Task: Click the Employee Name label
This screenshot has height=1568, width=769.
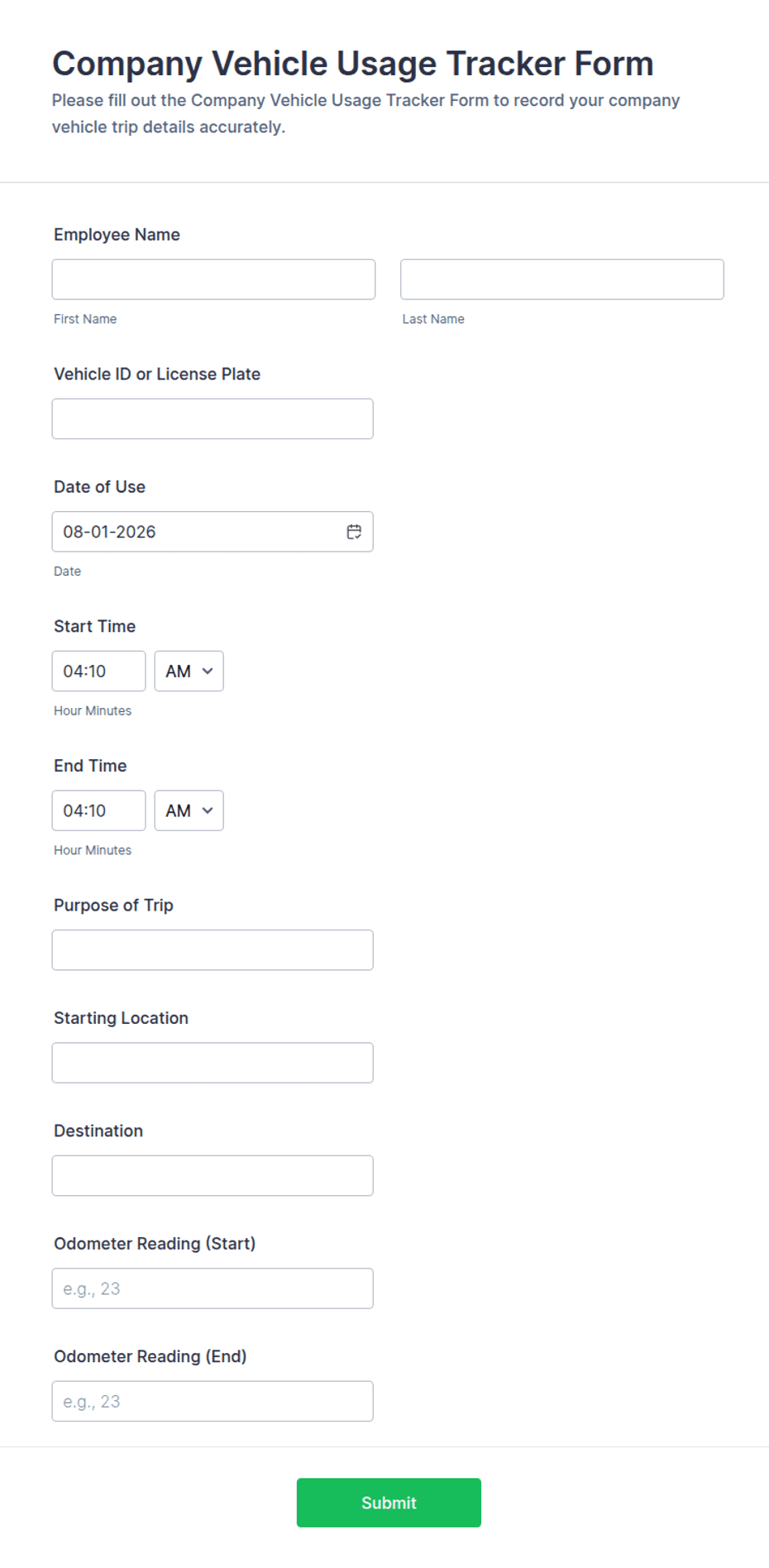Action: point(117,235)
